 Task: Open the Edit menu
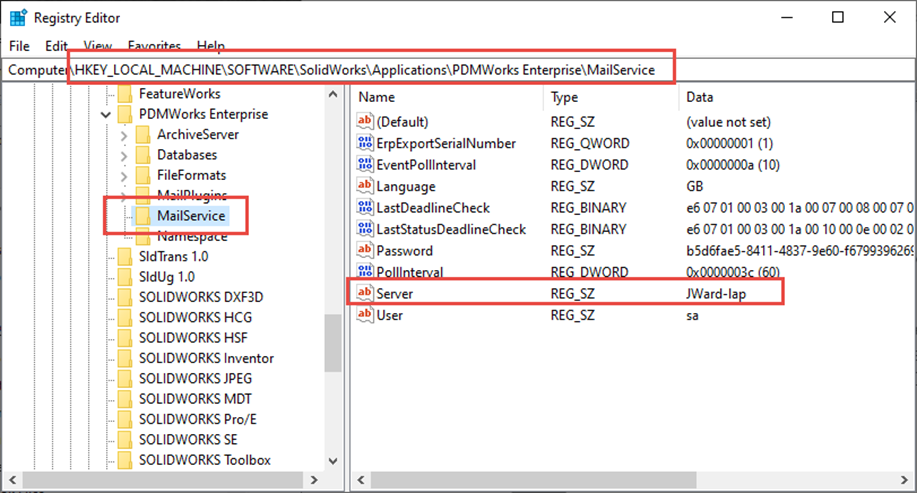pyautogui.click(x=56, y=46)
